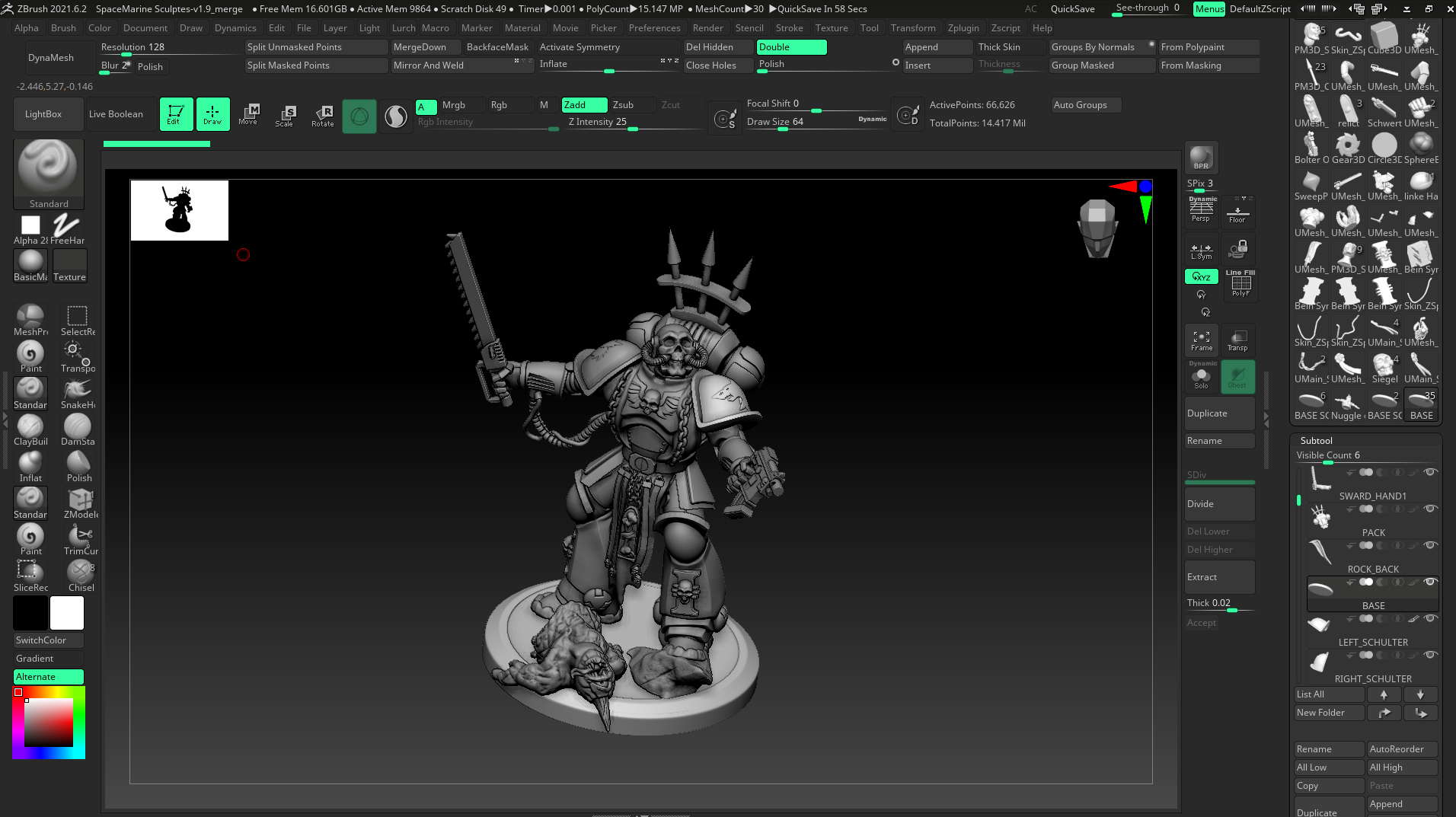Switch to Scale mode
The height and width of the screenshot is (817, 1456).
(285, 116)
